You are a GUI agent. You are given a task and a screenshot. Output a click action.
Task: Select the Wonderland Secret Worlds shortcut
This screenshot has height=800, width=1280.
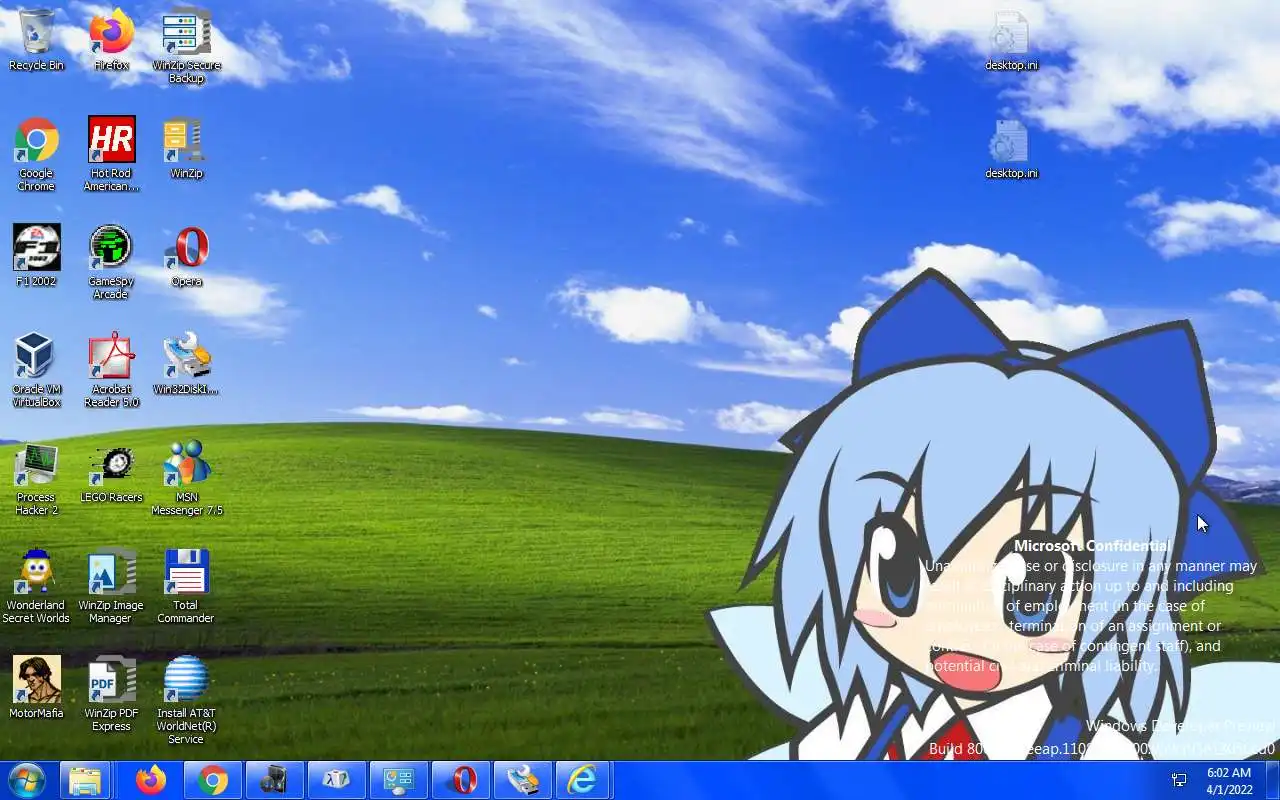coord(37,586)
